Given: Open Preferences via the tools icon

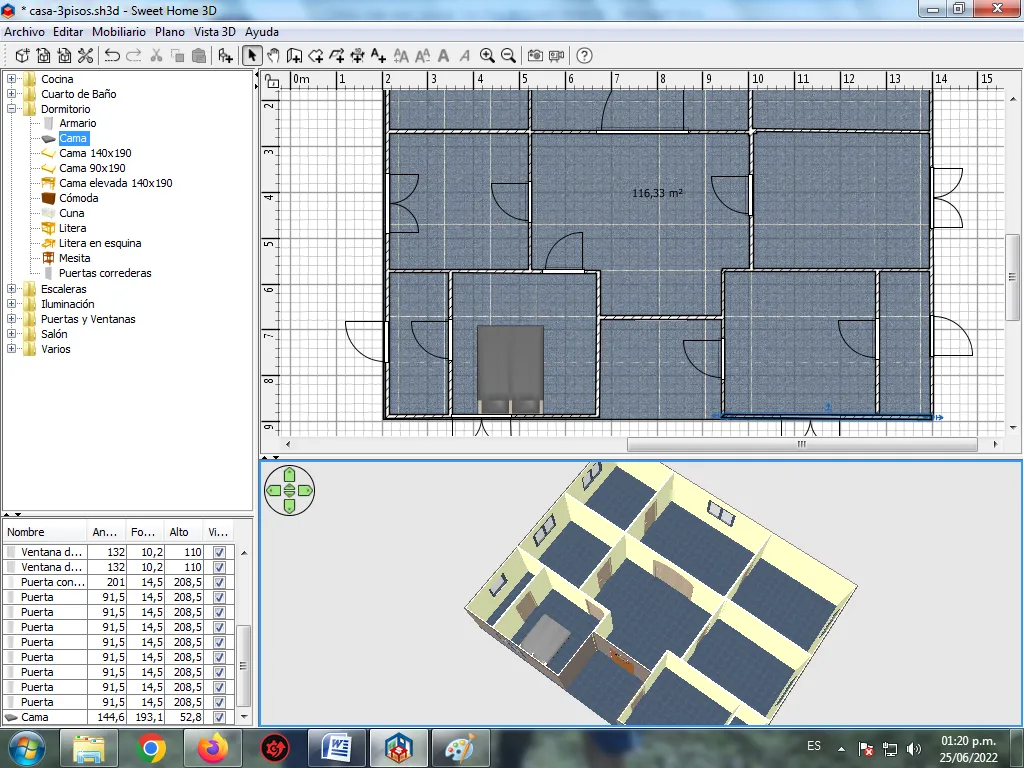Looking at the screenshot, I should [x=85, y=56].
